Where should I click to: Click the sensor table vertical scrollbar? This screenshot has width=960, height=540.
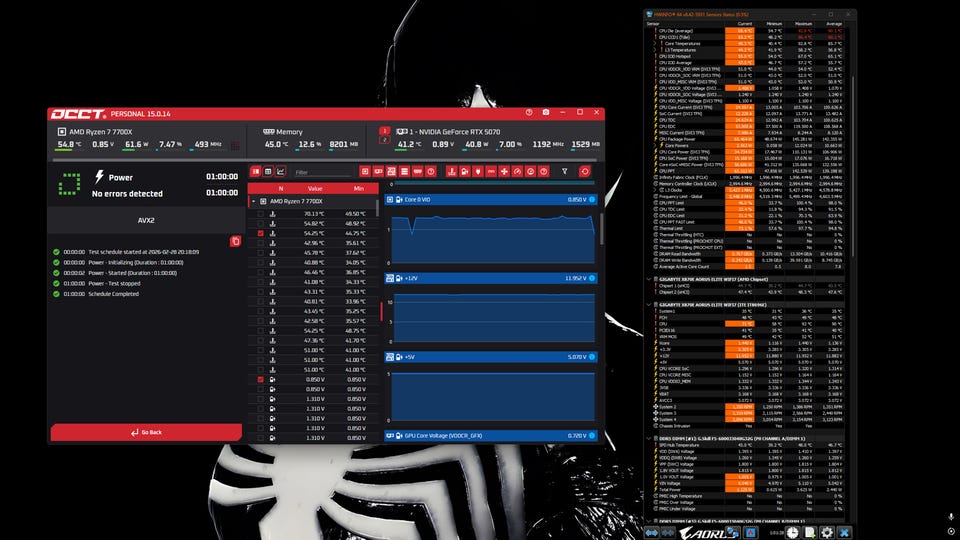(x=377, y=208)
